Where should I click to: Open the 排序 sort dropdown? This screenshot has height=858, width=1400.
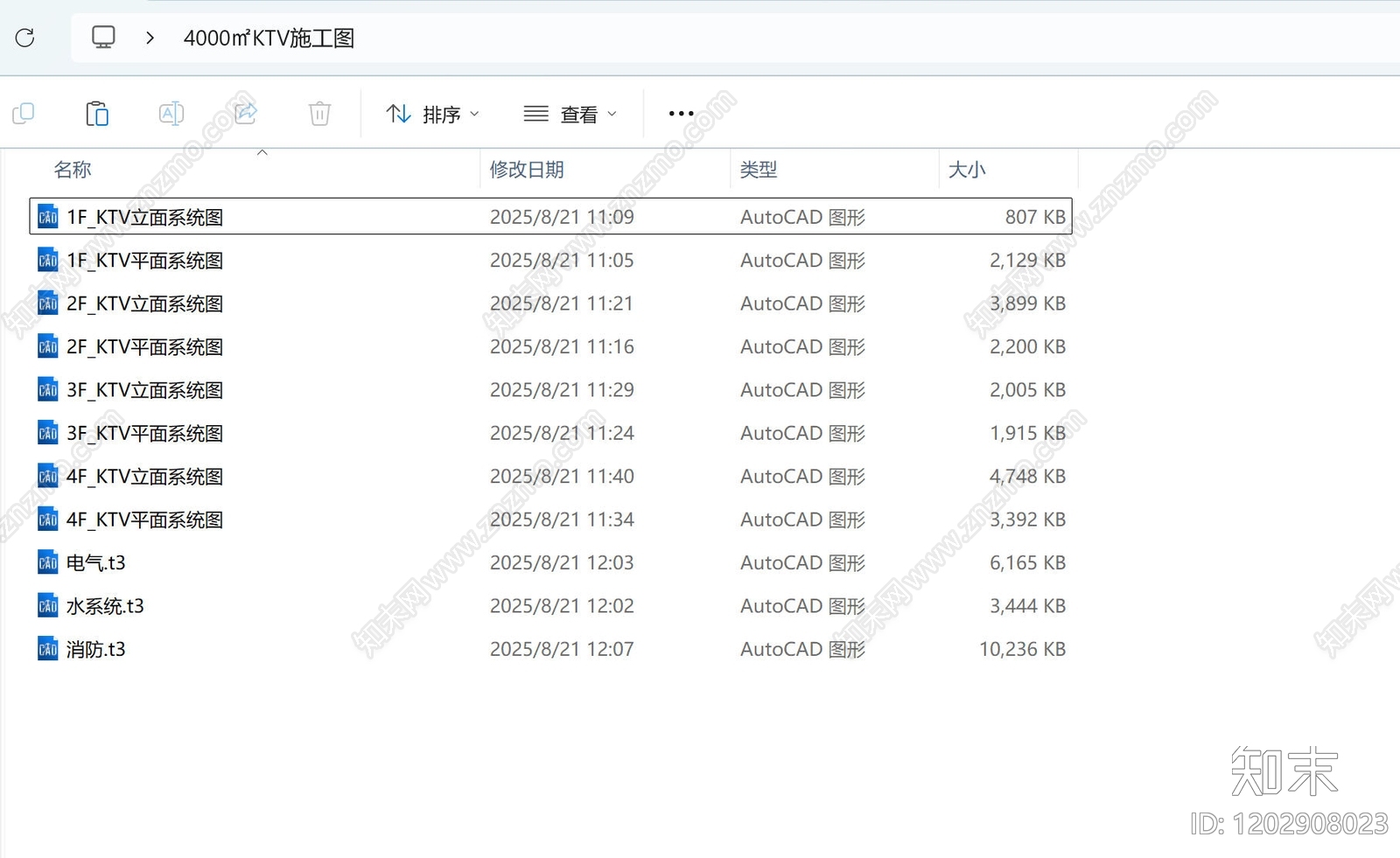pos(433,114)
